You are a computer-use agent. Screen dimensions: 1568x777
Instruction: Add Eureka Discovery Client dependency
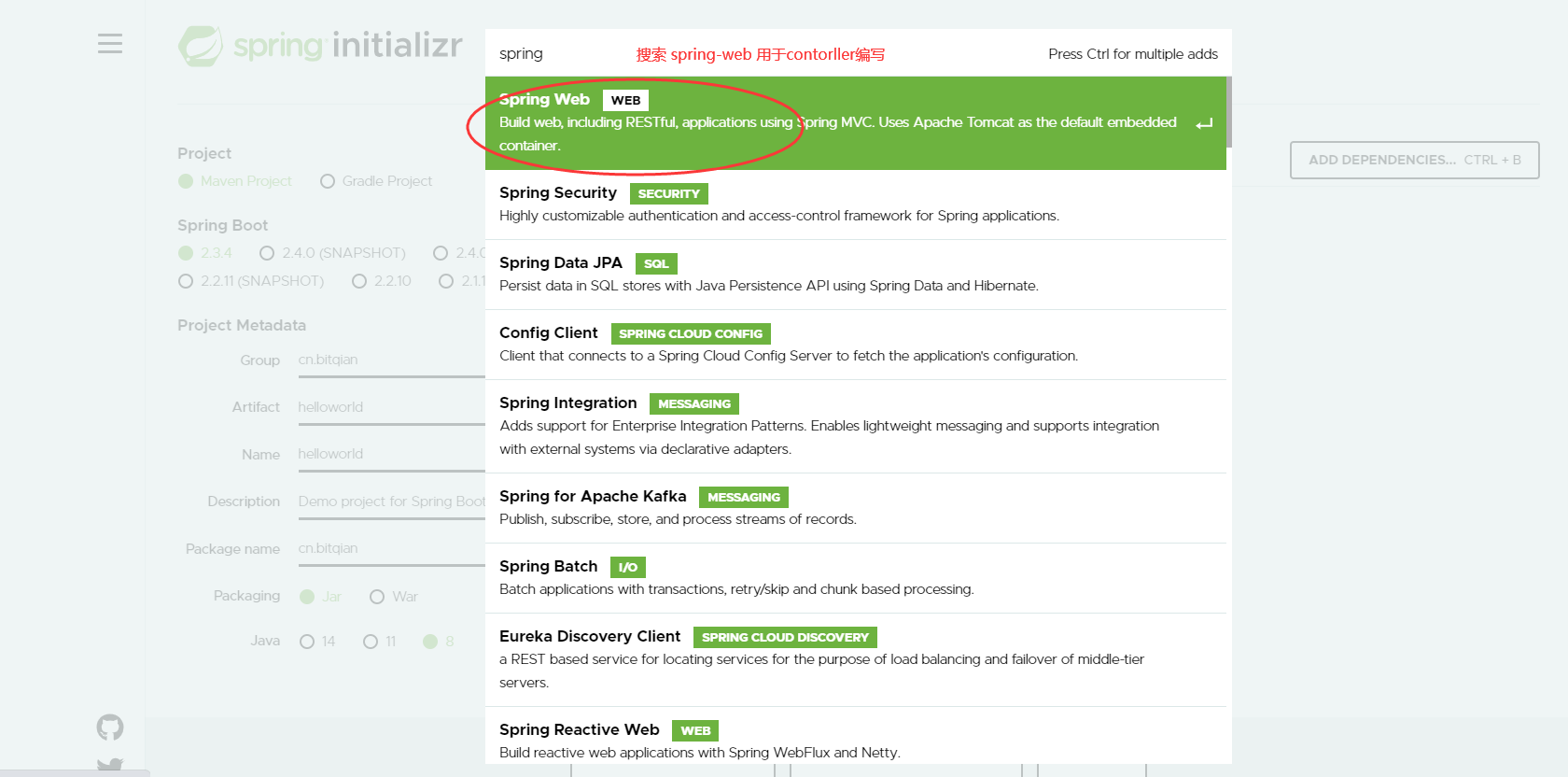tap(856, 660)
